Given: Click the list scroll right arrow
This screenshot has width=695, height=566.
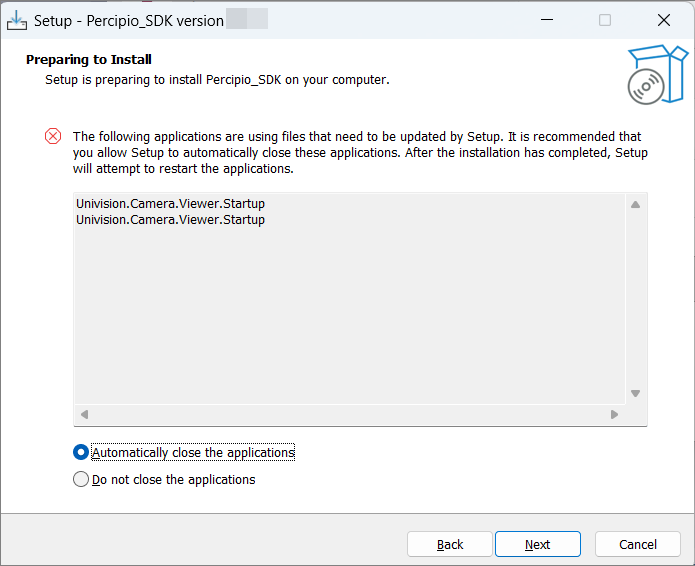Looking at the screenshot, I should pos(614,414).
